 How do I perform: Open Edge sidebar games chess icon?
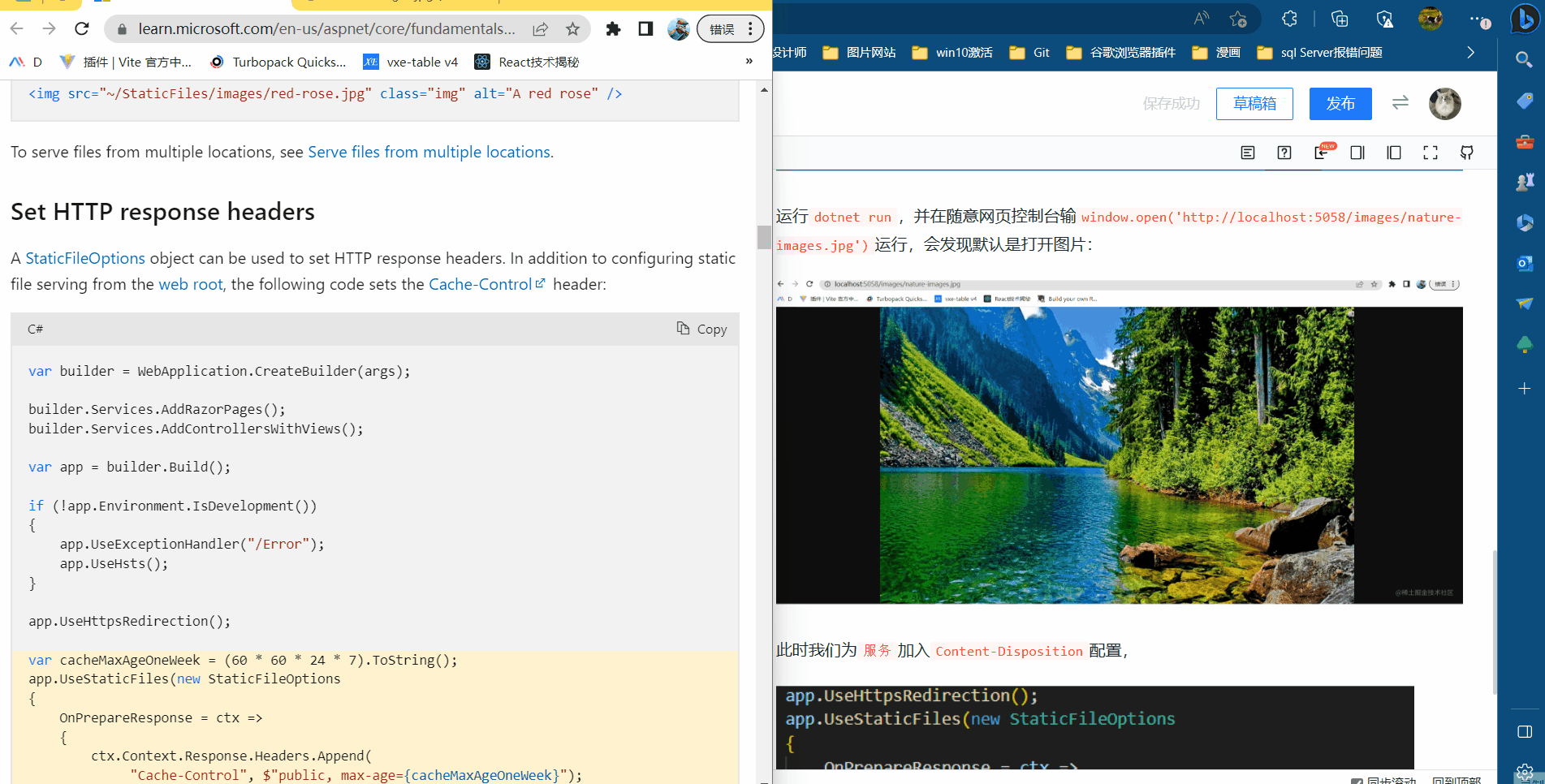click(x=1525, y=182)
